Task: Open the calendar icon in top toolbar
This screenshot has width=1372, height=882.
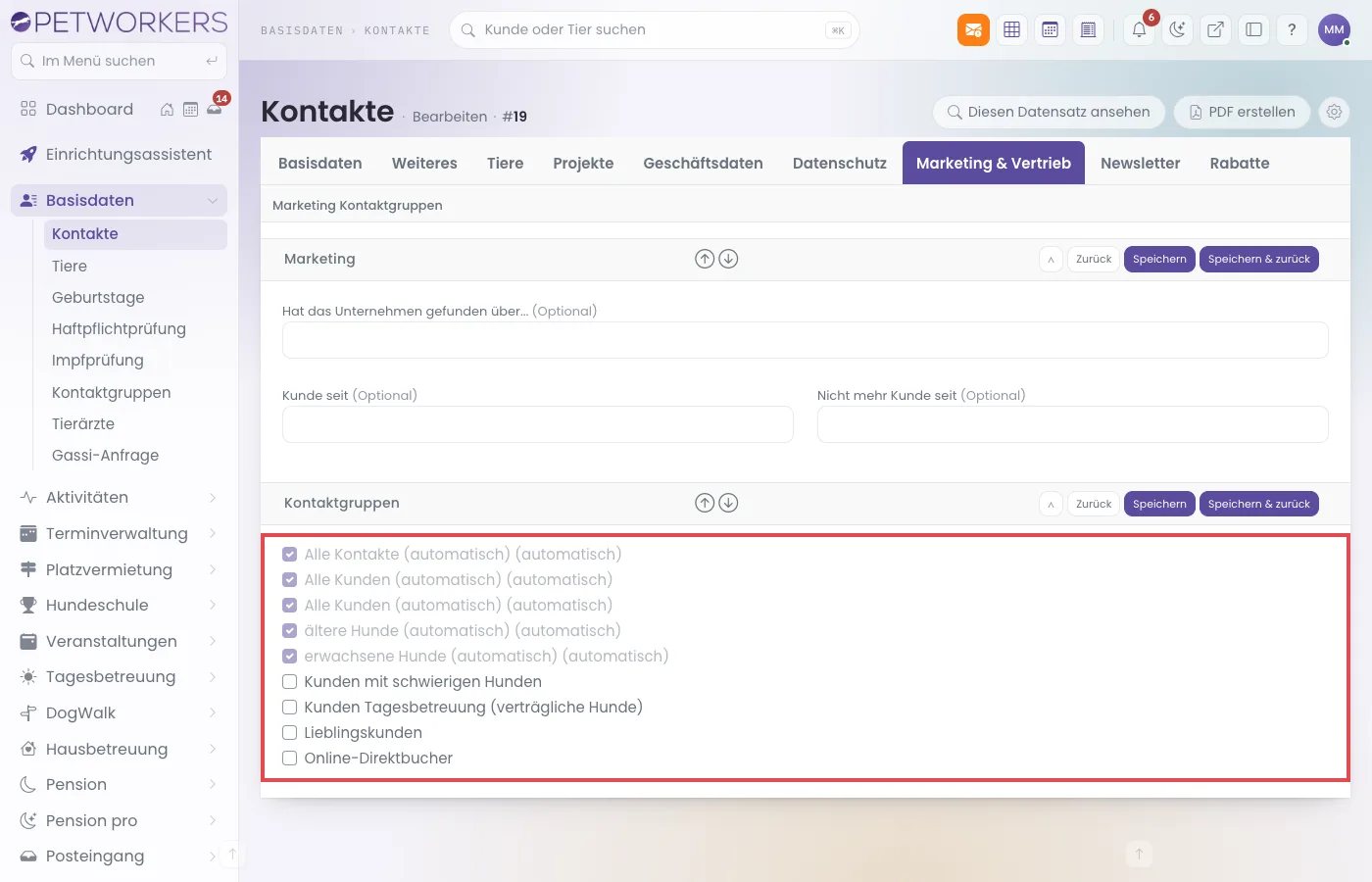Action: tap(1050, 29)
